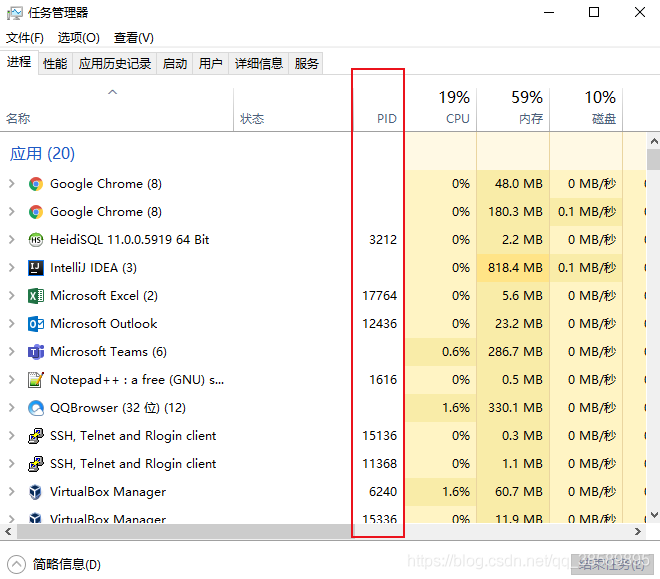Sort by the PID column header
The width and height of the screenshot is (660, 579).
point(378,109)
